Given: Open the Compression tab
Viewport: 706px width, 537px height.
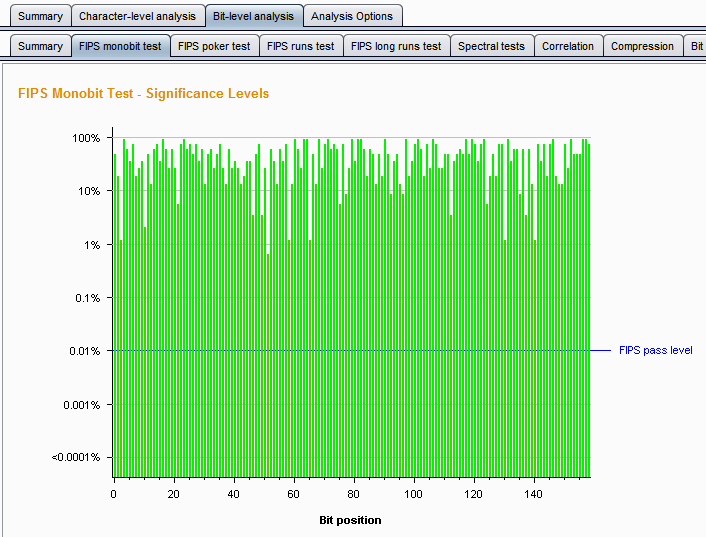Looking at the screenshot, I should click(x=642, y=46).
